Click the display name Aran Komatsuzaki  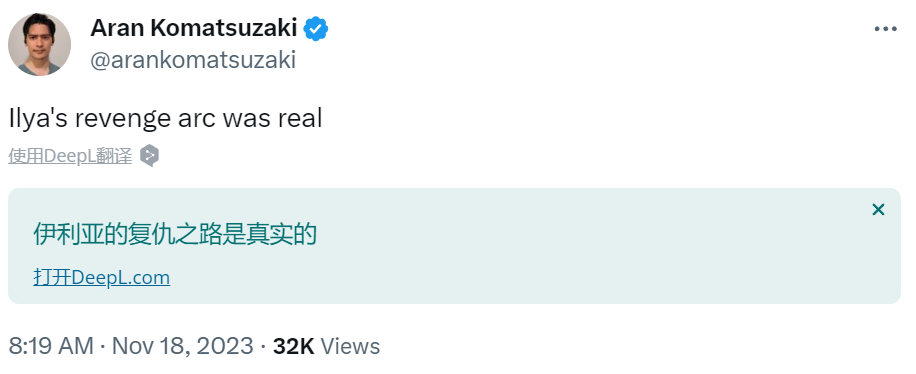pyautogui.click(x=194, y=28)
